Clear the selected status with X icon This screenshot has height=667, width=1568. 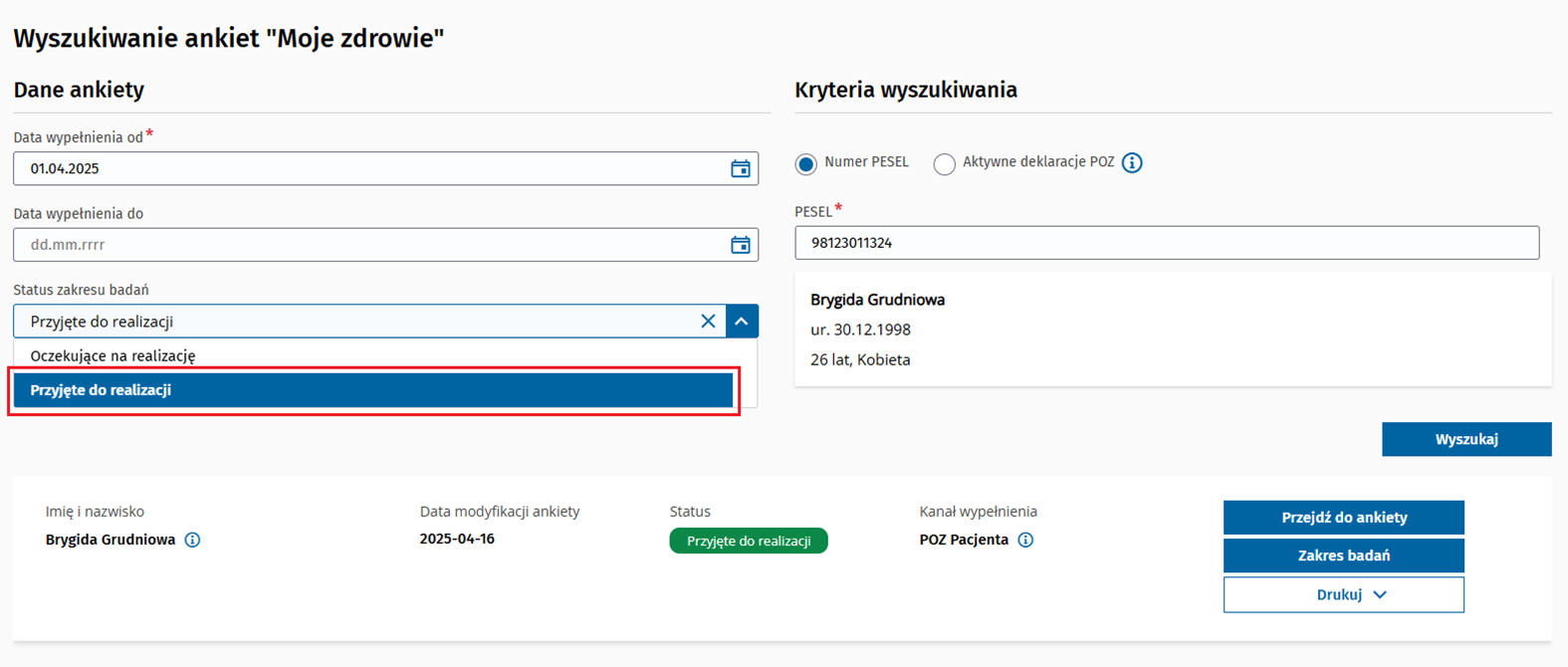[x=708, y=322]
